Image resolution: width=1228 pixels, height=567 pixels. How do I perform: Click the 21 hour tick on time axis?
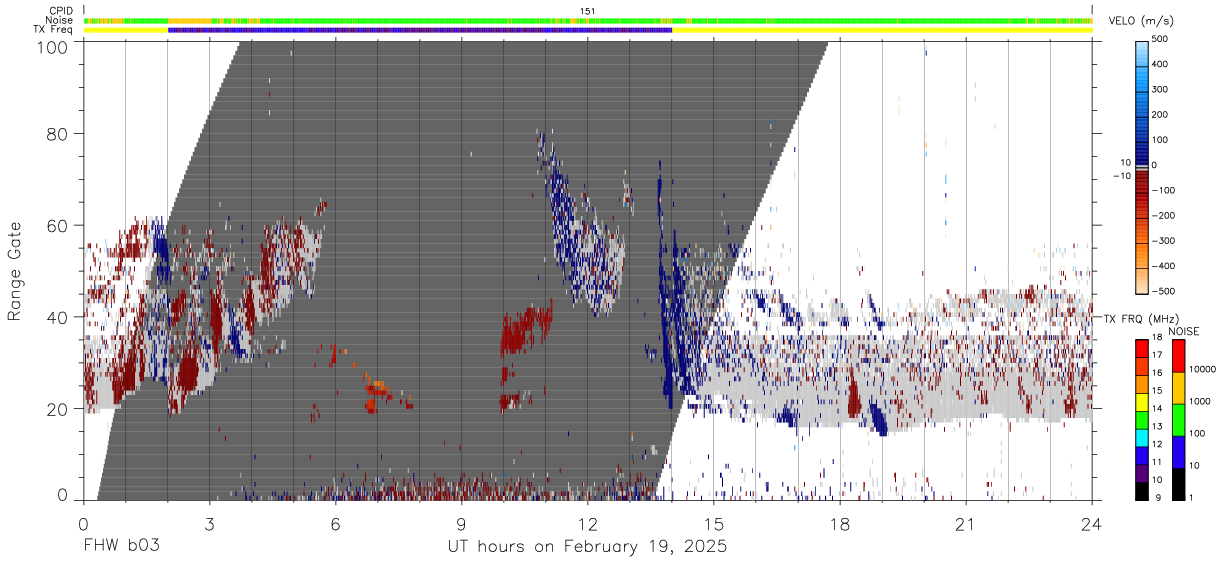coord(965,524)
